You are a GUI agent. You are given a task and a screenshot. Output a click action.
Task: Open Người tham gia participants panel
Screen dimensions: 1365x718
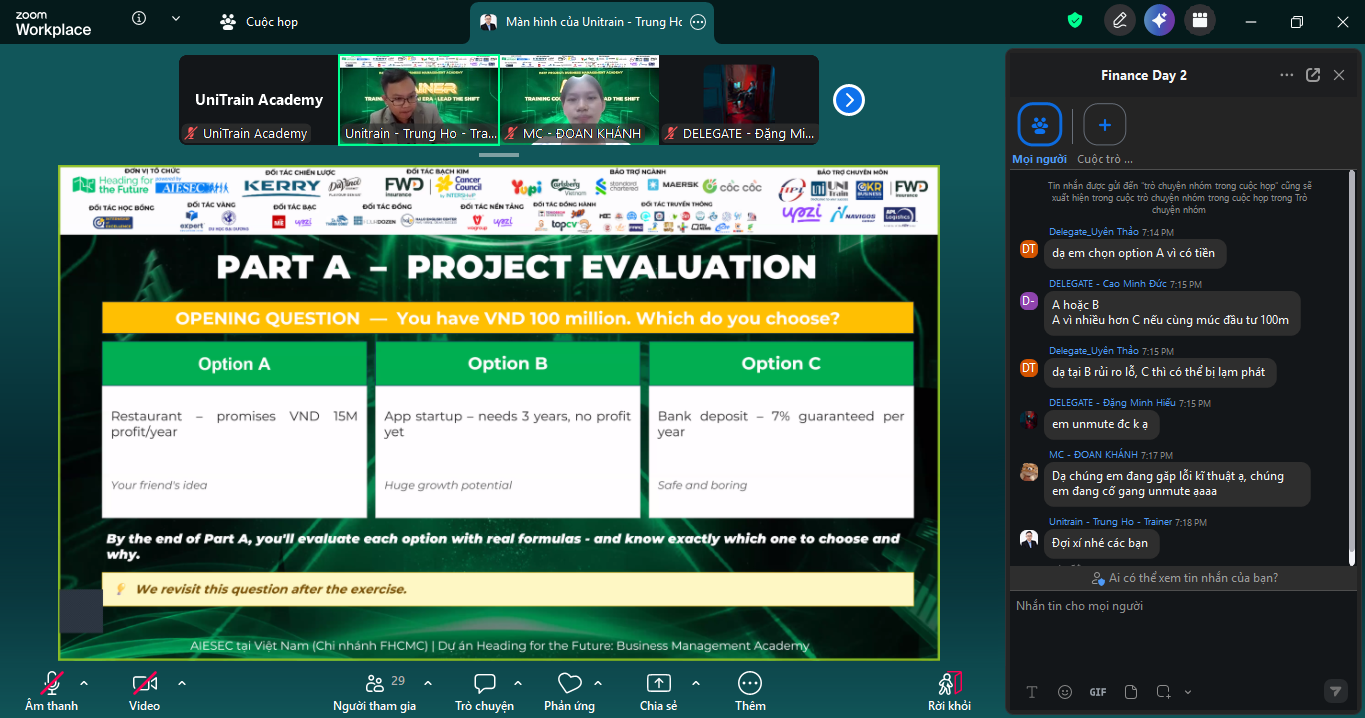tap(375, 691)
